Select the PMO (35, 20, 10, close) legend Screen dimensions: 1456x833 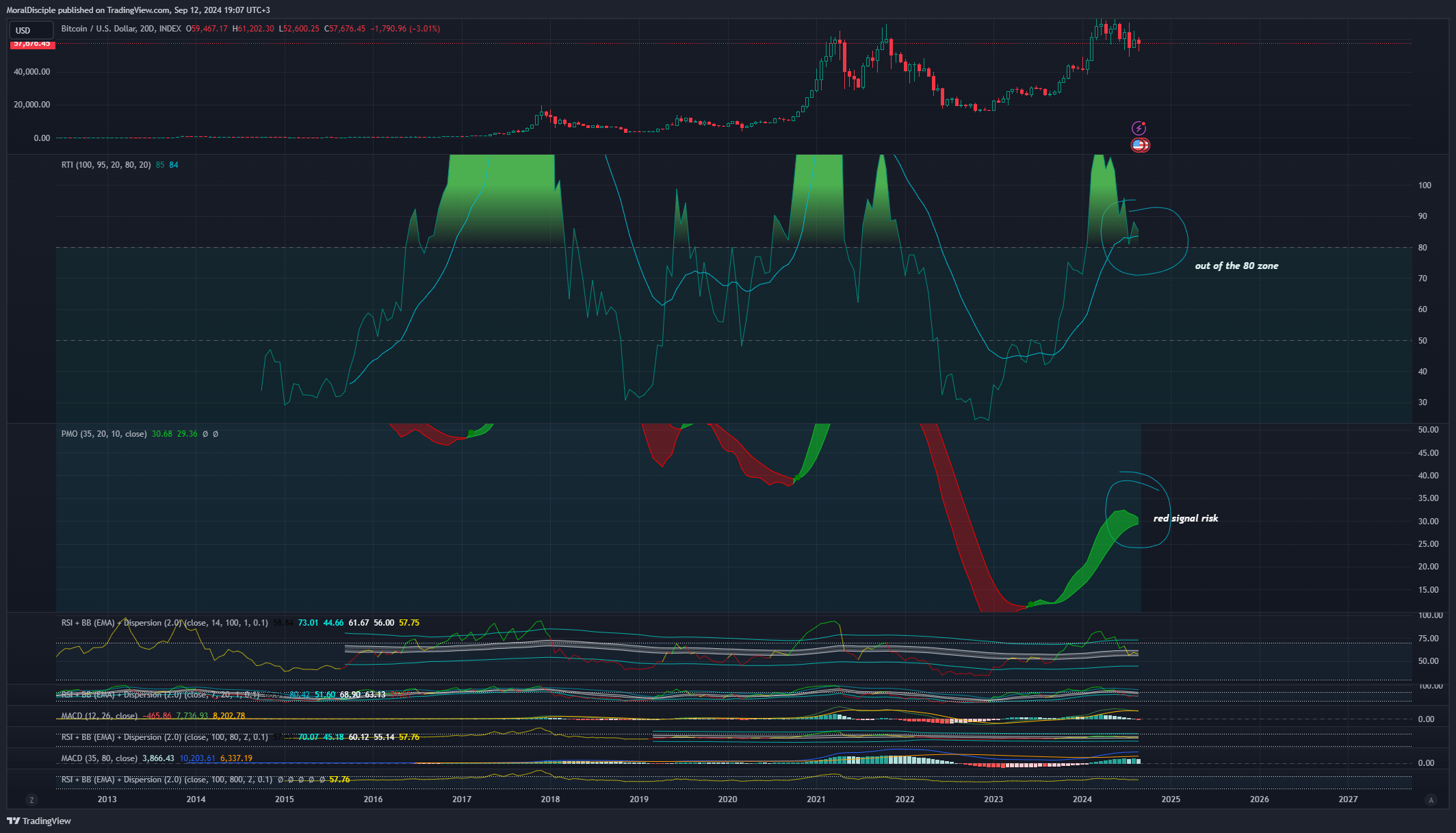pos(104,434)
